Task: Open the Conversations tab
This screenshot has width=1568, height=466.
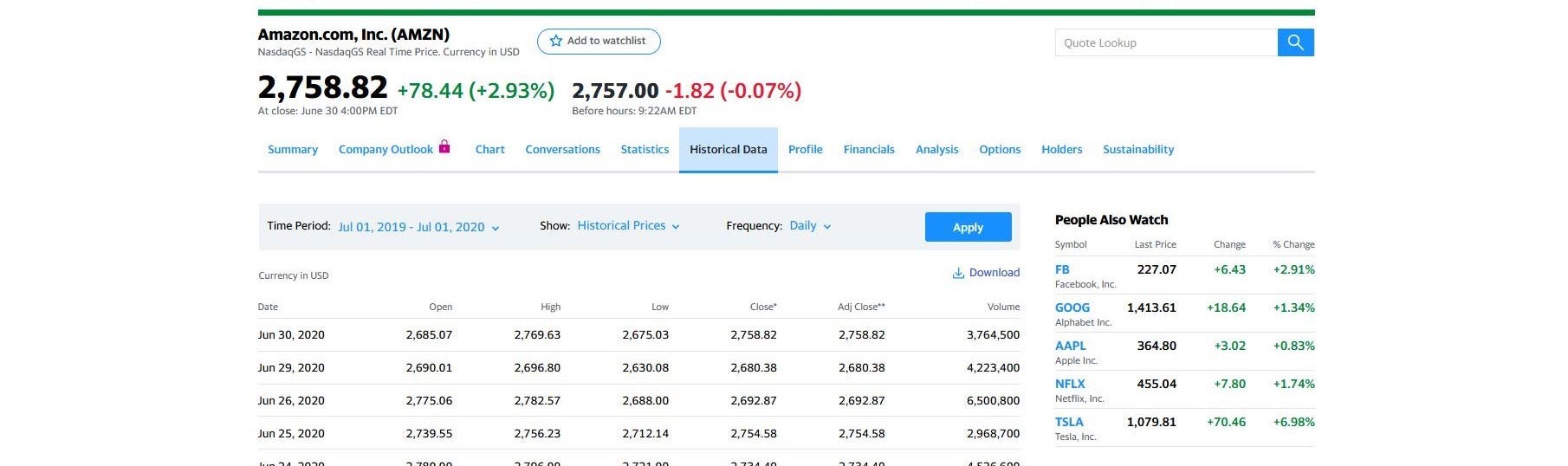Action: point(562,150)
